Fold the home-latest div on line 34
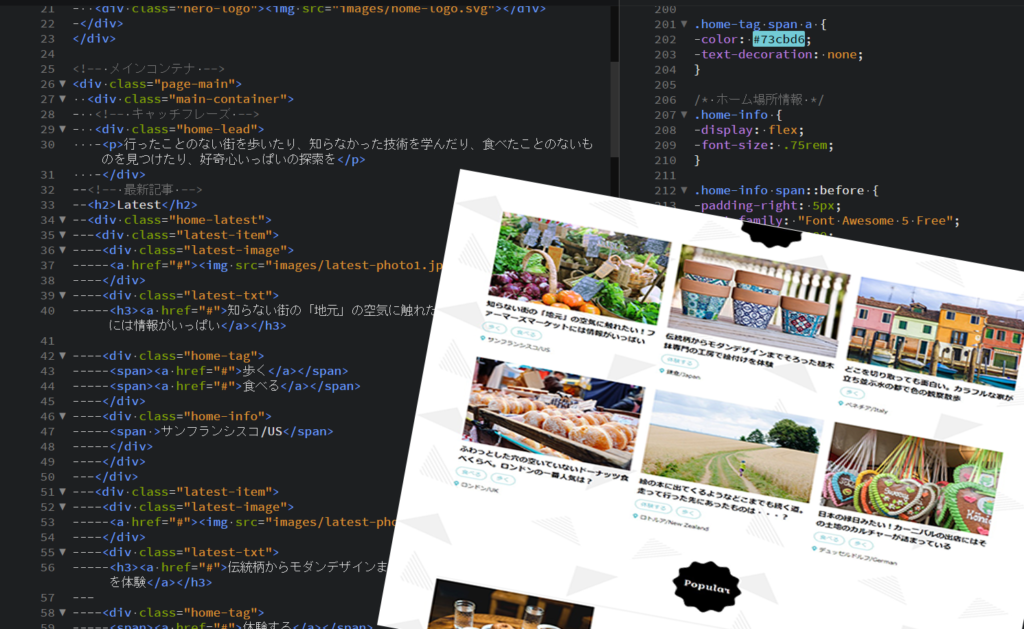The image size is (1024, 629). click(x=62, y=219)
